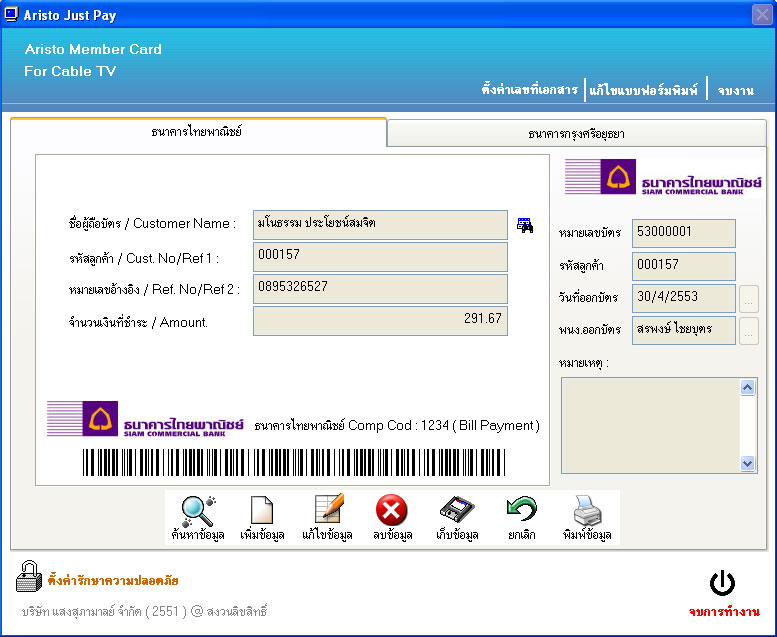Click the magnifier search data icon

tap(196, 512)
